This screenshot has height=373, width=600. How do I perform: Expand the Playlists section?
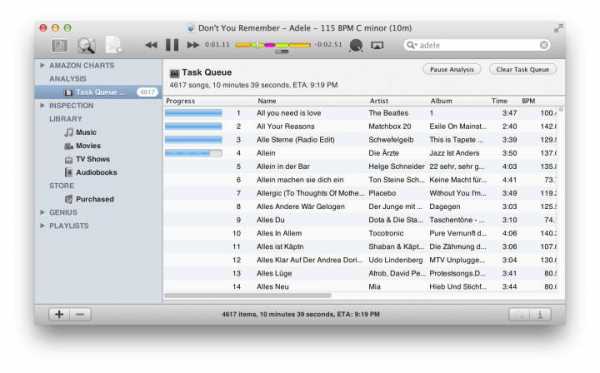42,226
